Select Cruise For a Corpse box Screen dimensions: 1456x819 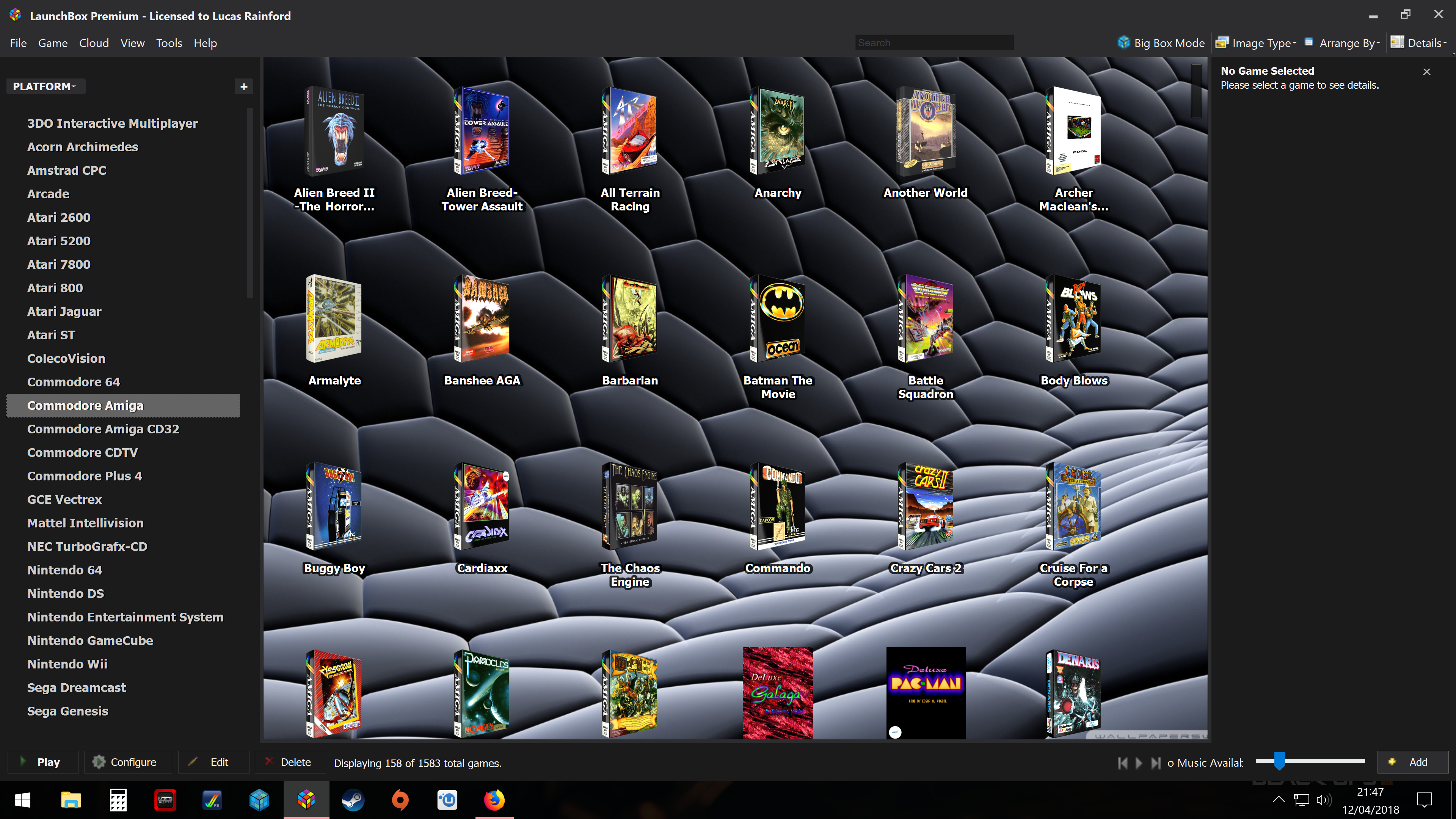pos(1073,507)
